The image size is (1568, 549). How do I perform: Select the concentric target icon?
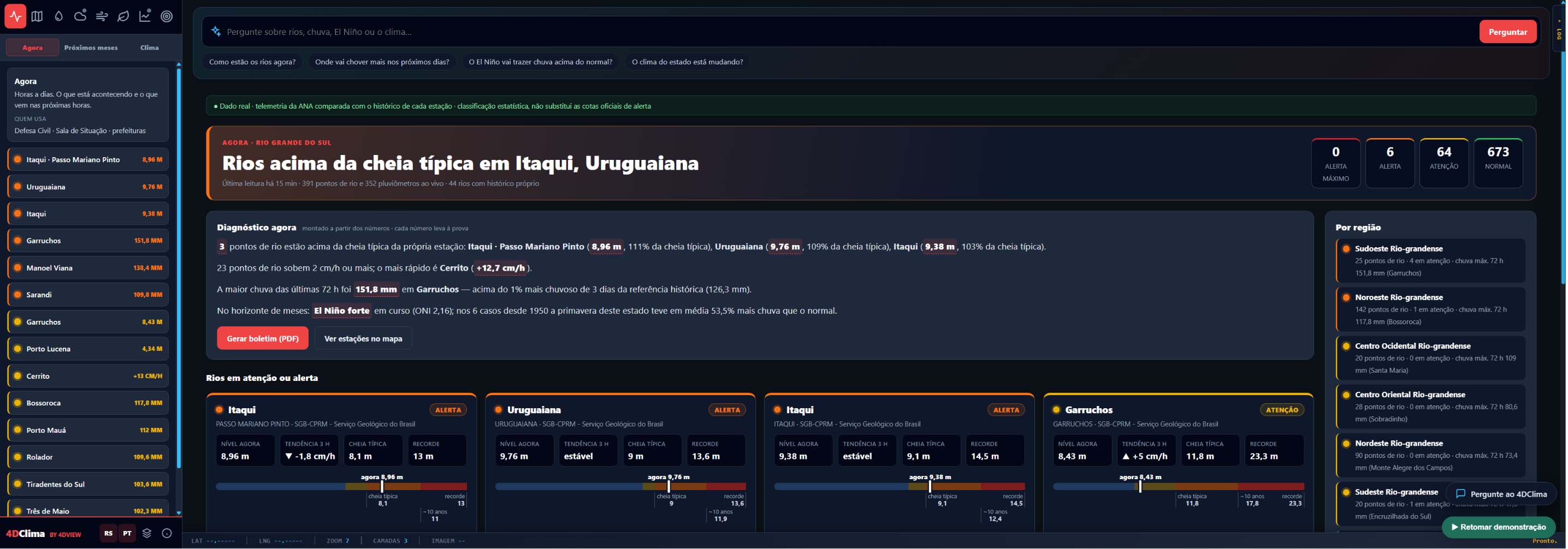click(167, 16)
